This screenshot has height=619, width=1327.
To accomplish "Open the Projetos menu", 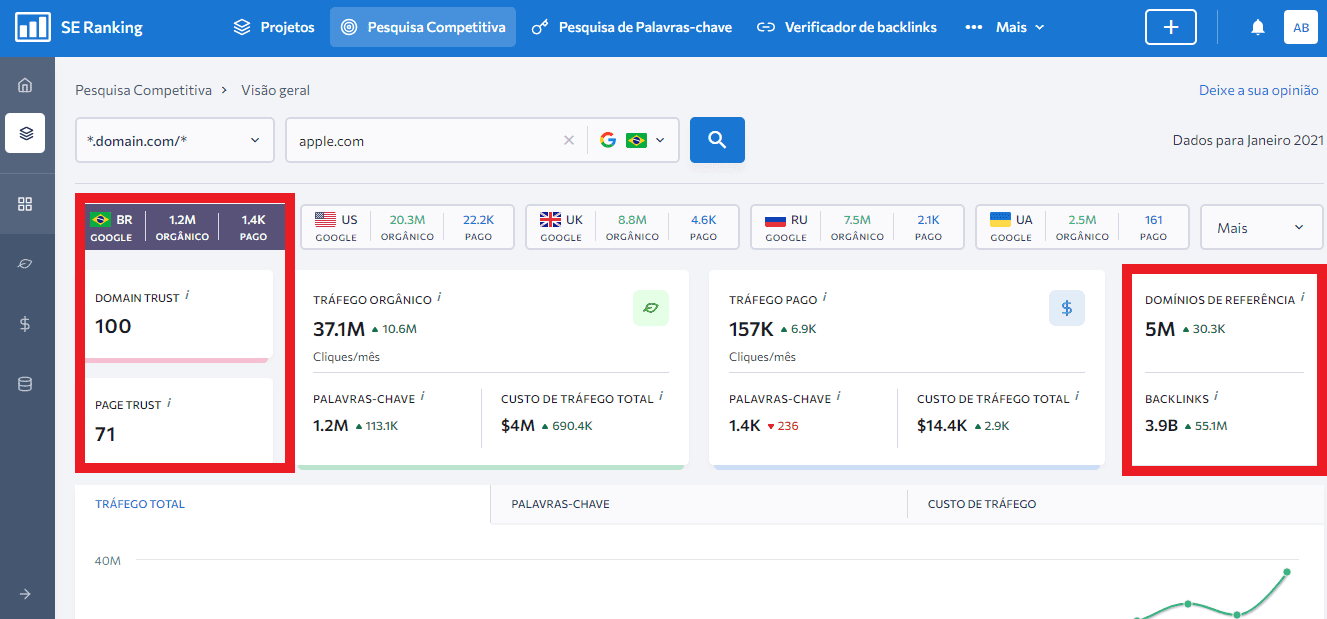I will click(274, 27).
